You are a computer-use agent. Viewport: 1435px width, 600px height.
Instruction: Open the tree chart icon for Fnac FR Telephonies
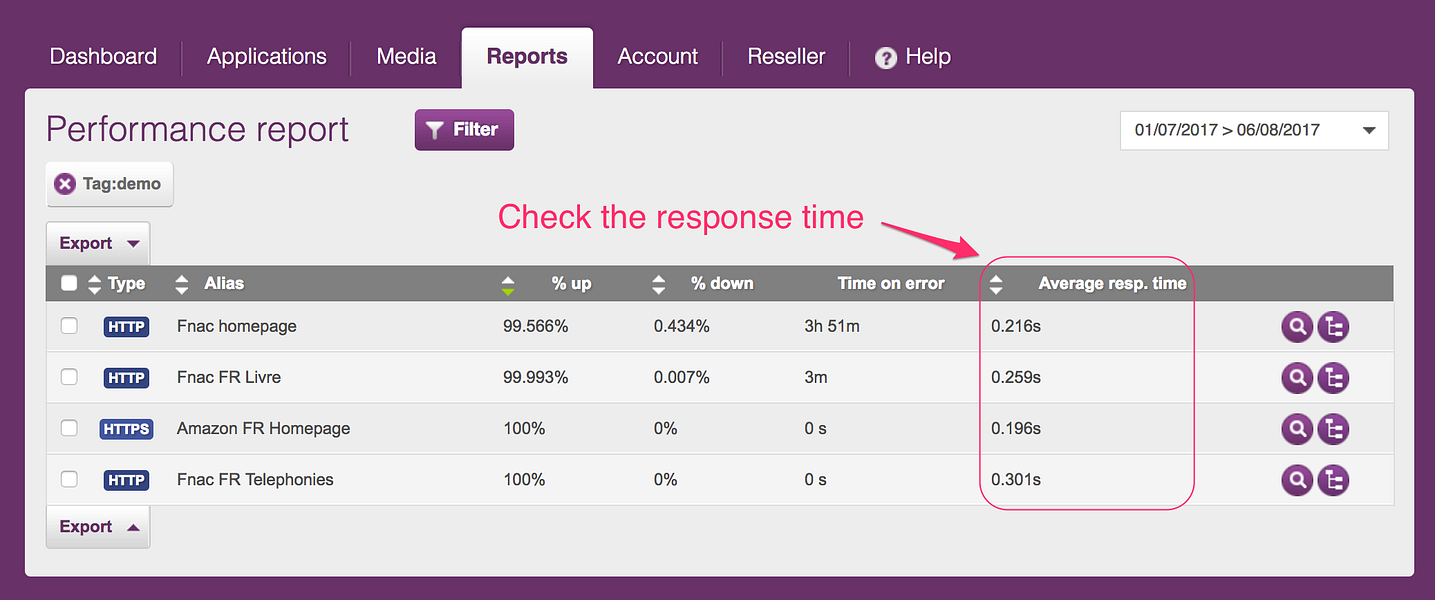[x=1333, y=480]
